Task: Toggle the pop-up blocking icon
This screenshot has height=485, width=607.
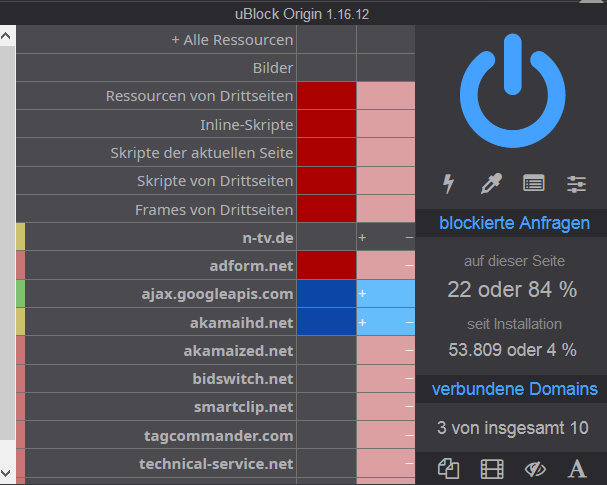Action: tap(448, 468)
